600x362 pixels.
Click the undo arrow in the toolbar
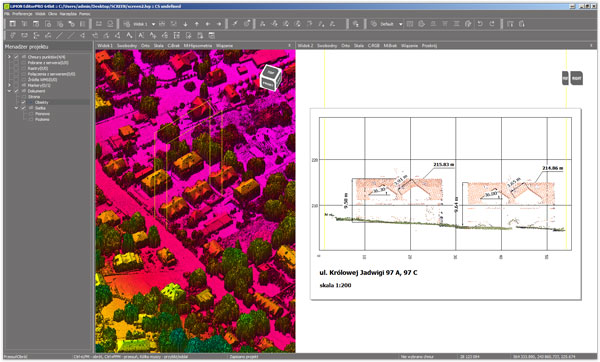[x=480, y=24]
